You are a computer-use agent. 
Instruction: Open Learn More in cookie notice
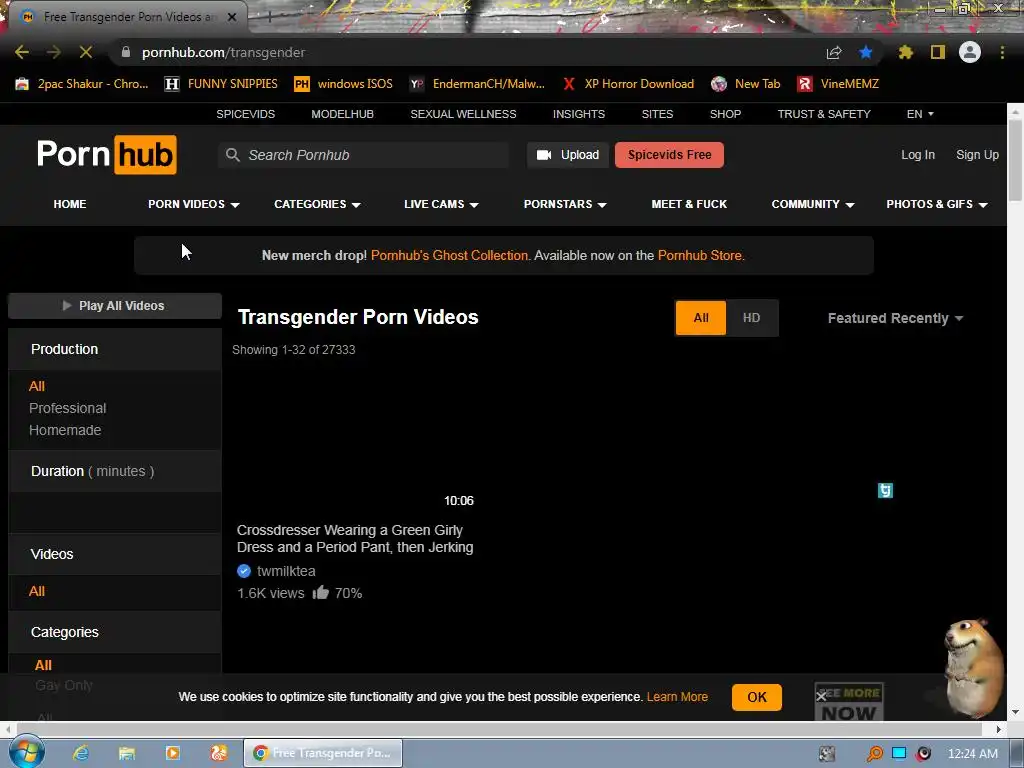[x=677, y=697]
